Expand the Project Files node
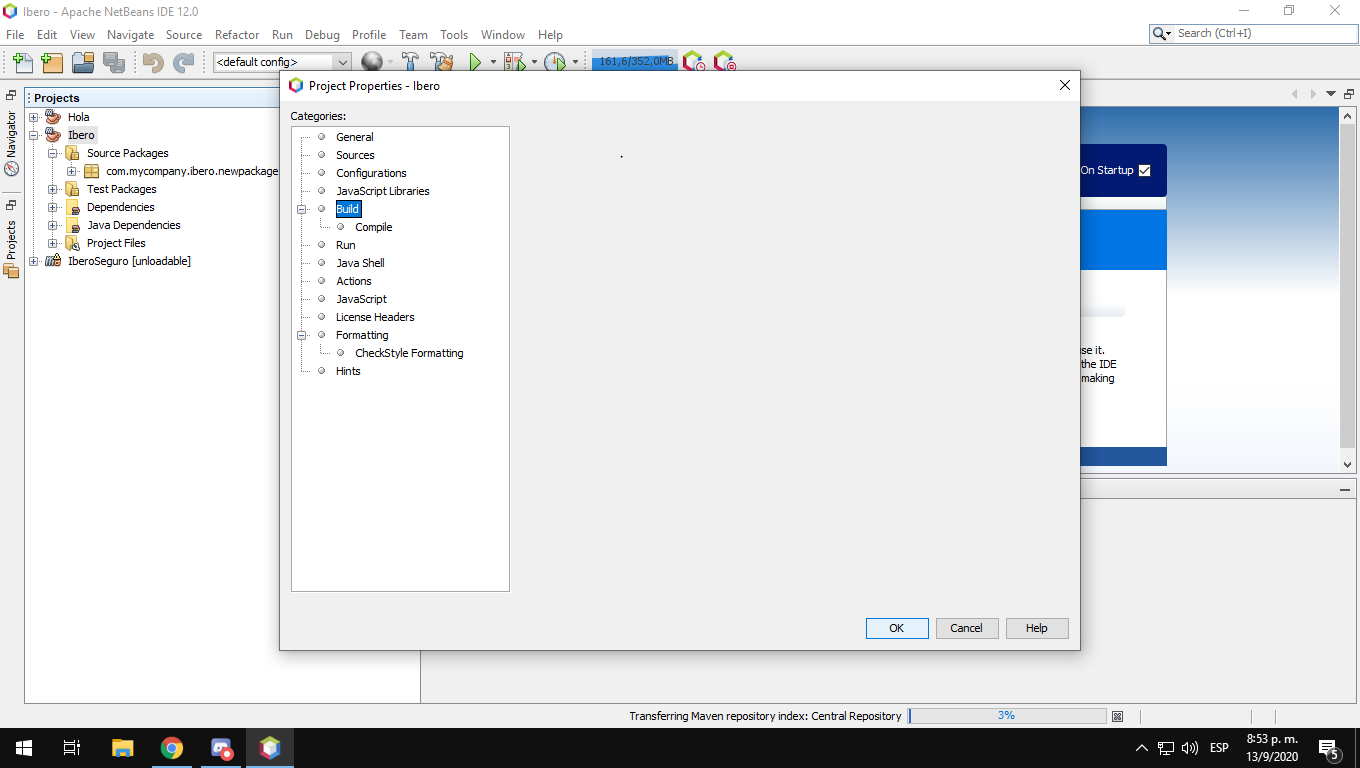 coord(53,243)
